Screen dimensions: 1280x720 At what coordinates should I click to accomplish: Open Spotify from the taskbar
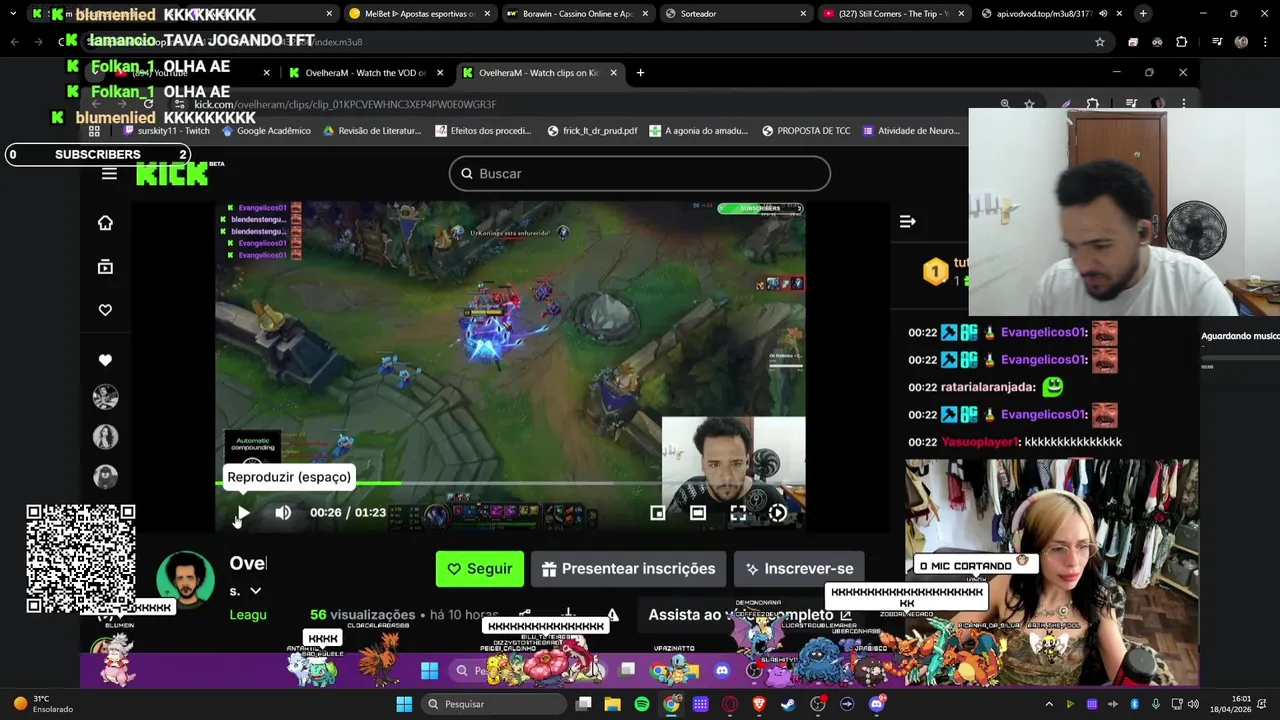pos(642,704)
